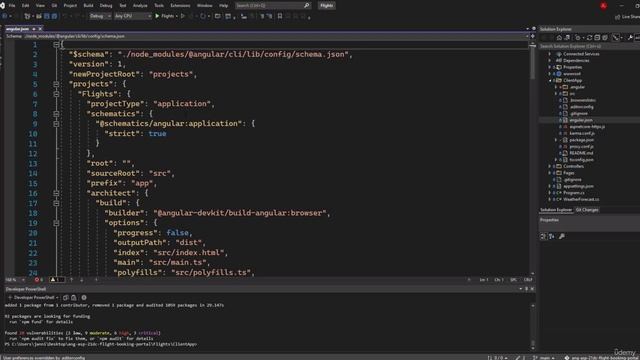Collapse the "options" block at line 19
This screenshot has height=360, width=640.
pyautogui.click(x=56, y=223)
